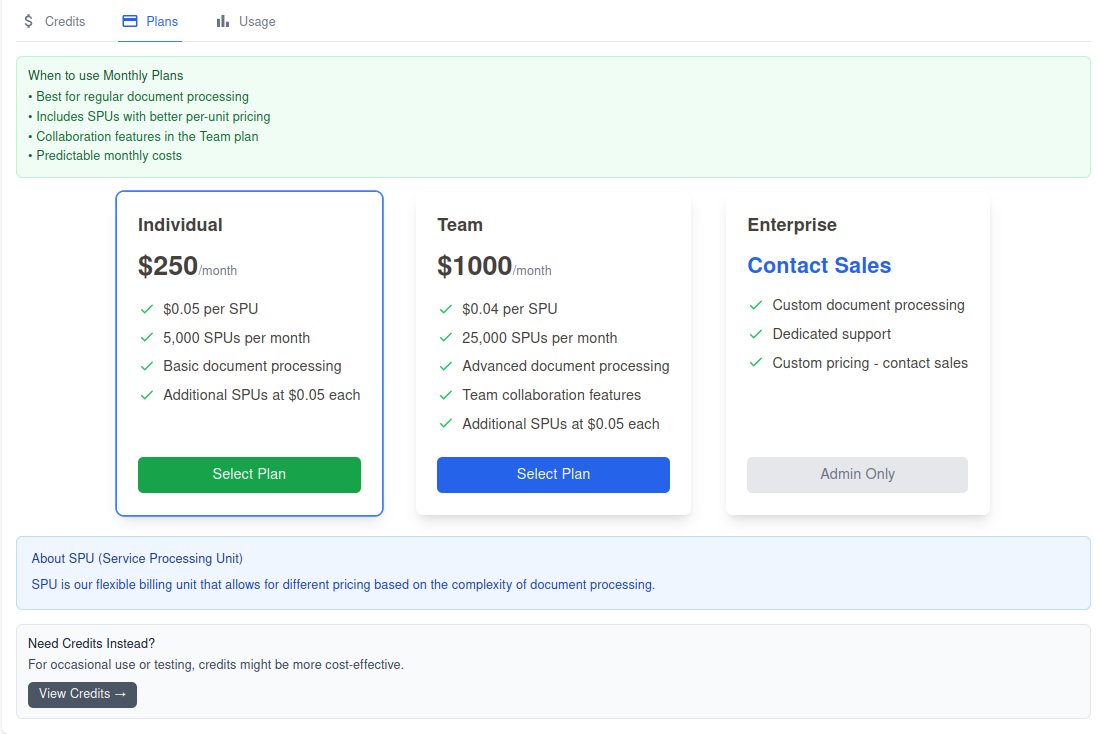This screenshot has width=1099, height=734.
Task: Click View Credits button
Action: coord(82,694)
